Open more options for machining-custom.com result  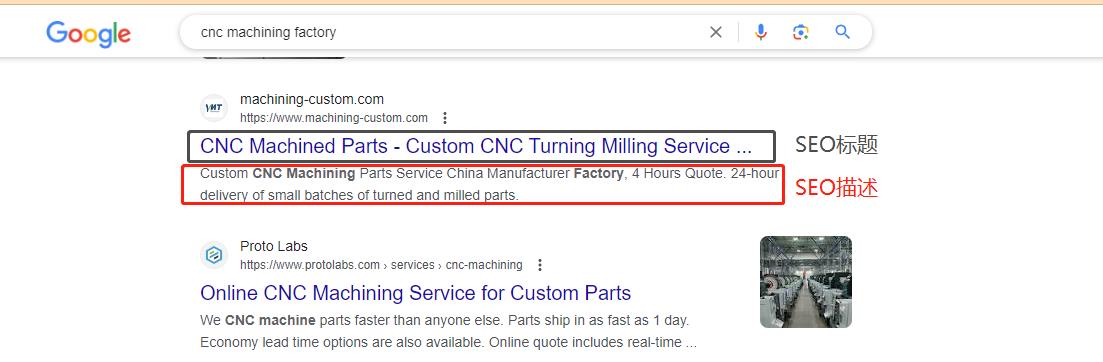click(x=445, y=118)
